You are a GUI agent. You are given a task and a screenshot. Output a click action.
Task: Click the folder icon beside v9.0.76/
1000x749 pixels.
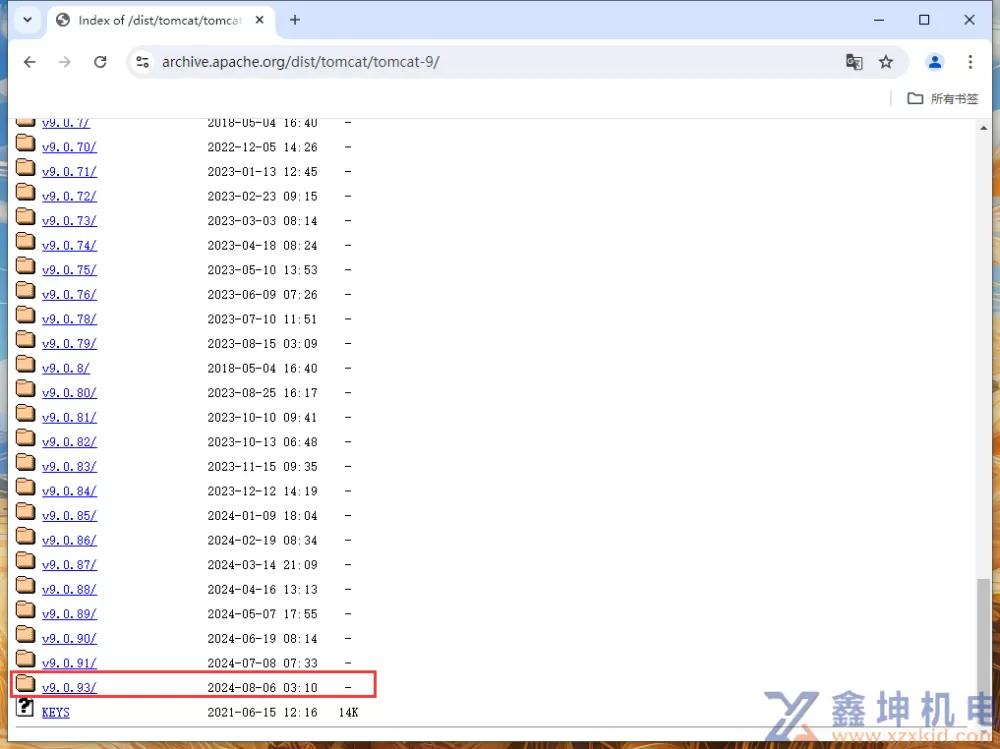click(x=26, y=290)
